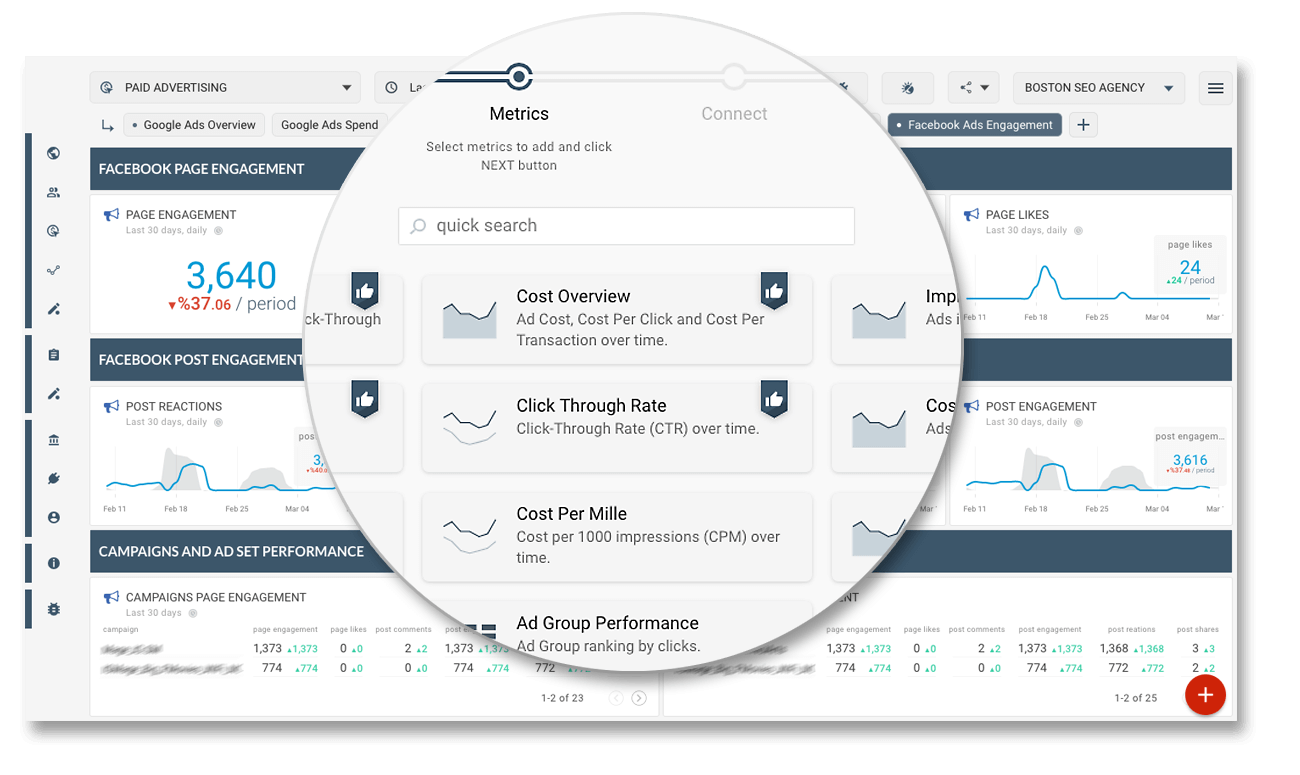Click the Click Through Rate chart thumbnail
Image resolution: width=1300 pixels, height=775 pixels.
pos(469,427)
